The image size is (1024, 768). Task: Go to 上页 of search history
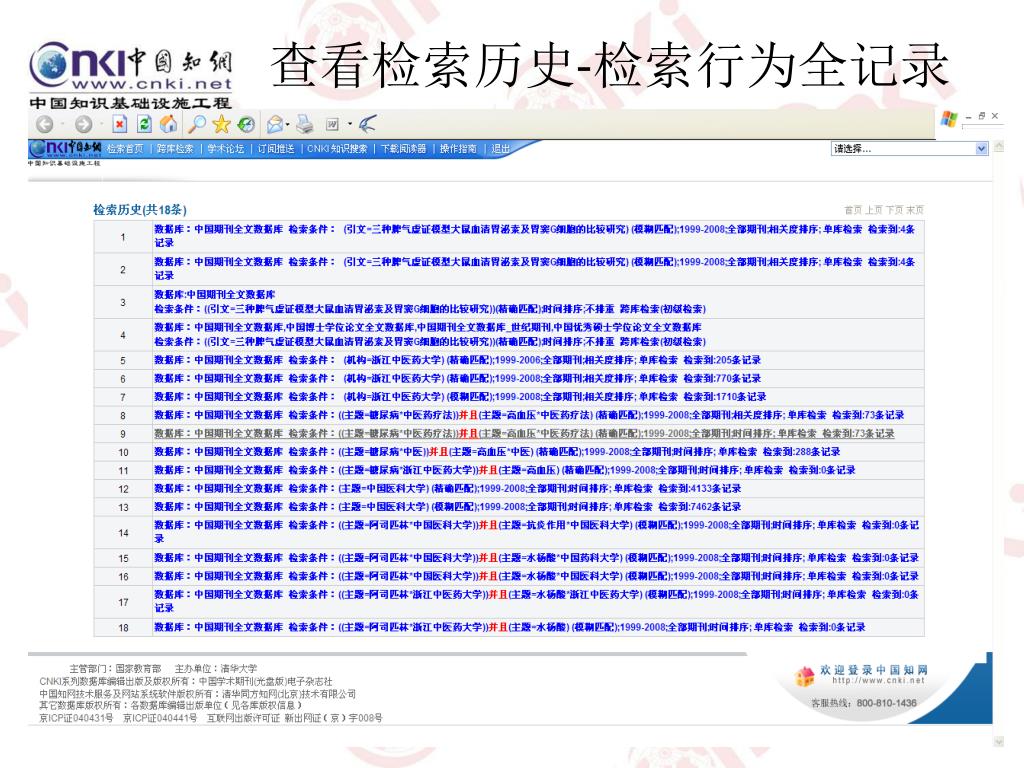[874, 210]
